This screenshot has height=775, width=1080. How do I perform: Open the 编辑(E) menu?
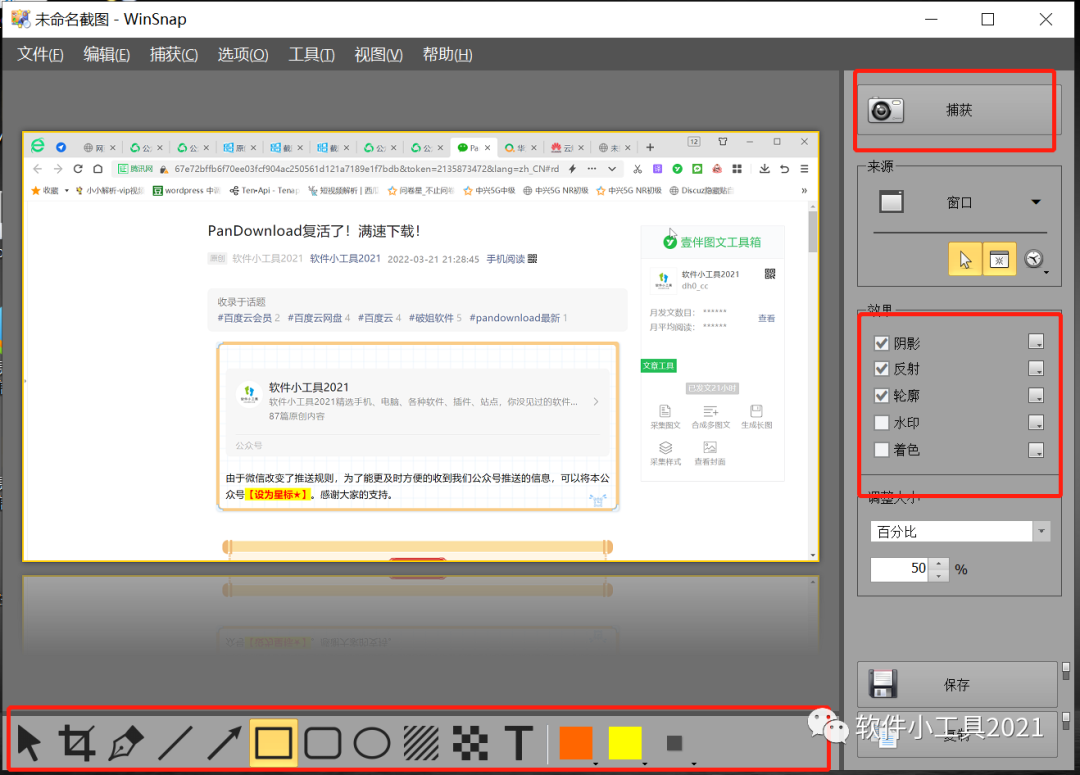point(107,54)
